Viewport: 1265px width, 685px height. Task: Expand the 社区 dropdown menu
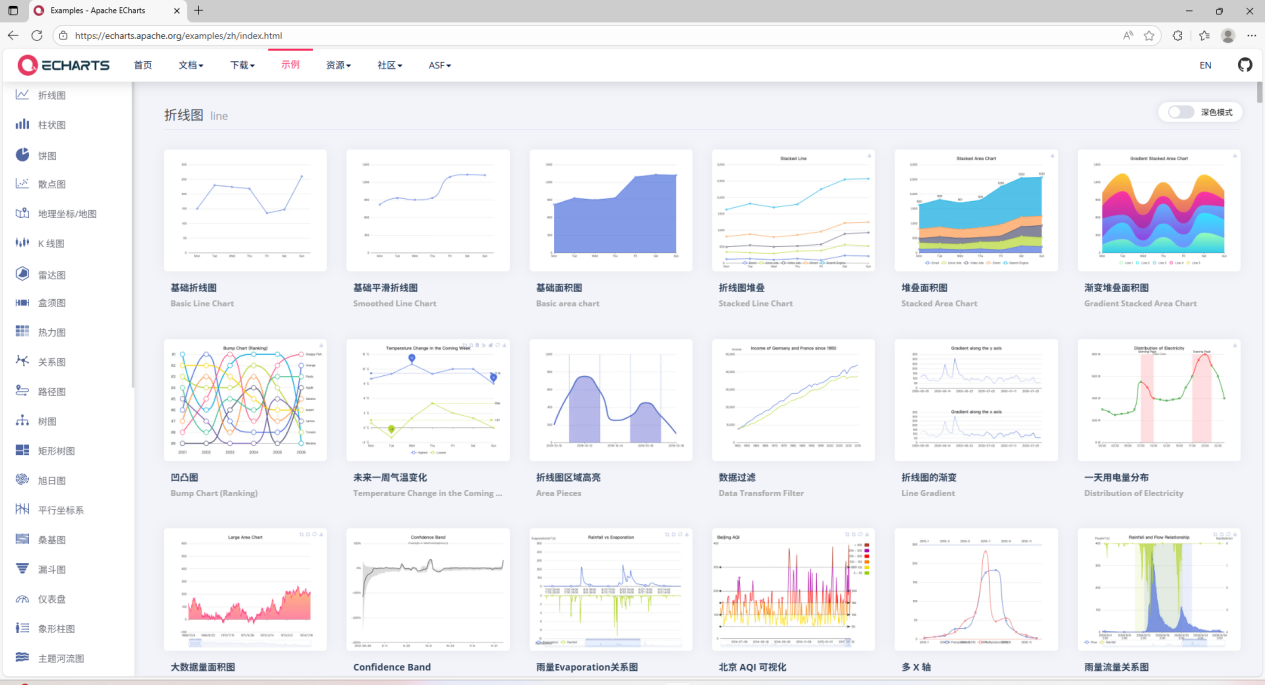click(x=390, y=65)
